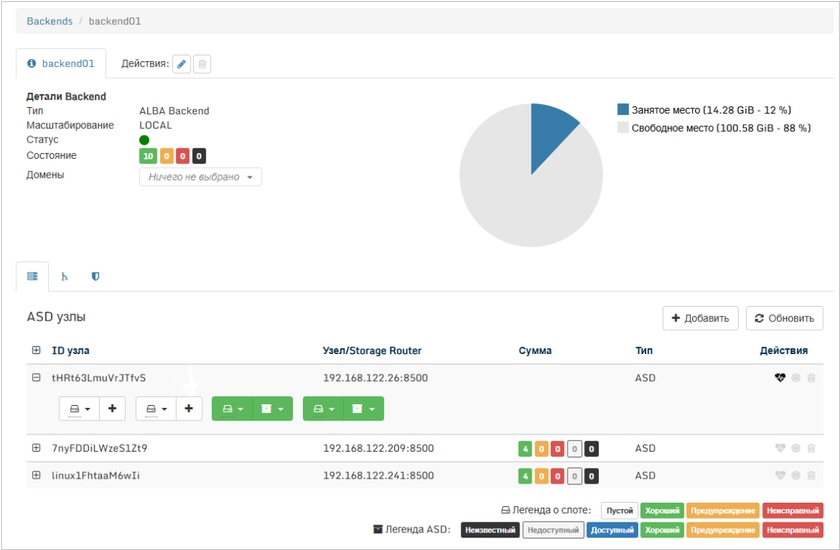Open the first empty slot's disk dropdown
Image resolution: width=840 pixels, height=550 pixels.
click(78, 409)
